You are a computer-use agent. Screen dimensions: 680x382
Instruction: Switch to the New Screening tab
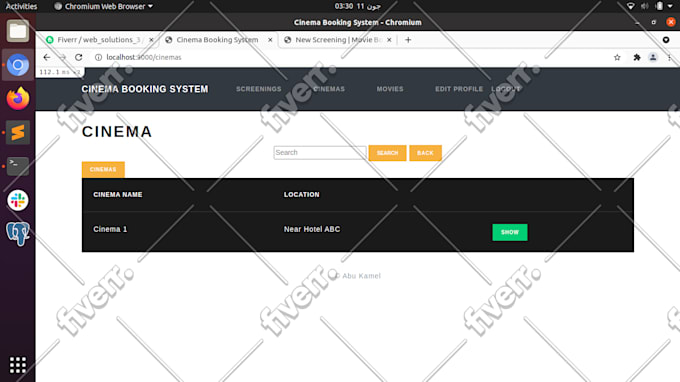click(338, 40)
